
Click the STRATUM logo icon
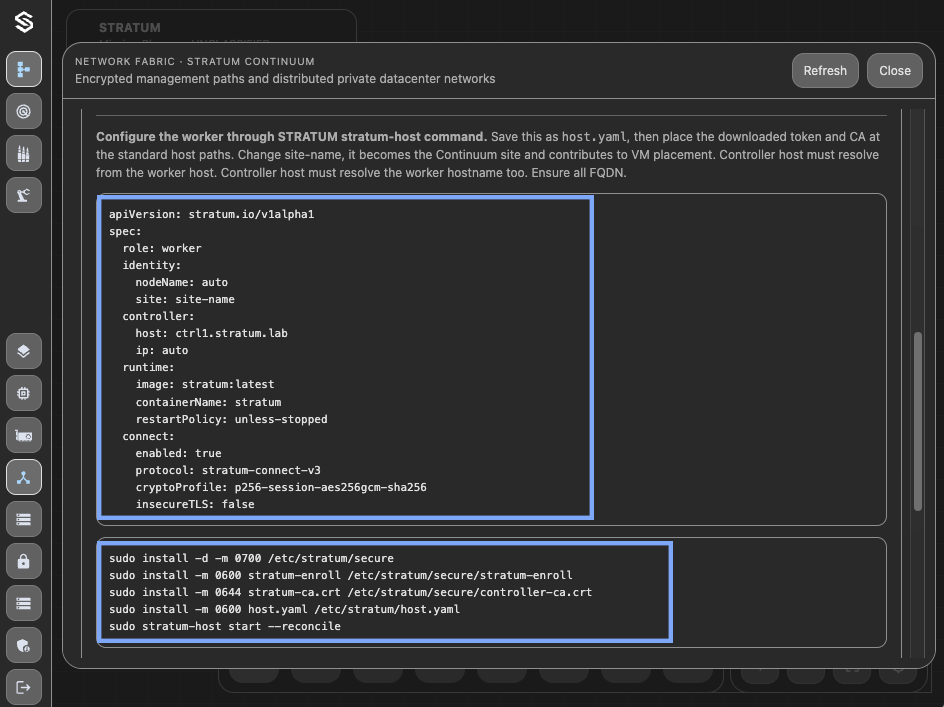pyautogui.click(x=23, y=22)
